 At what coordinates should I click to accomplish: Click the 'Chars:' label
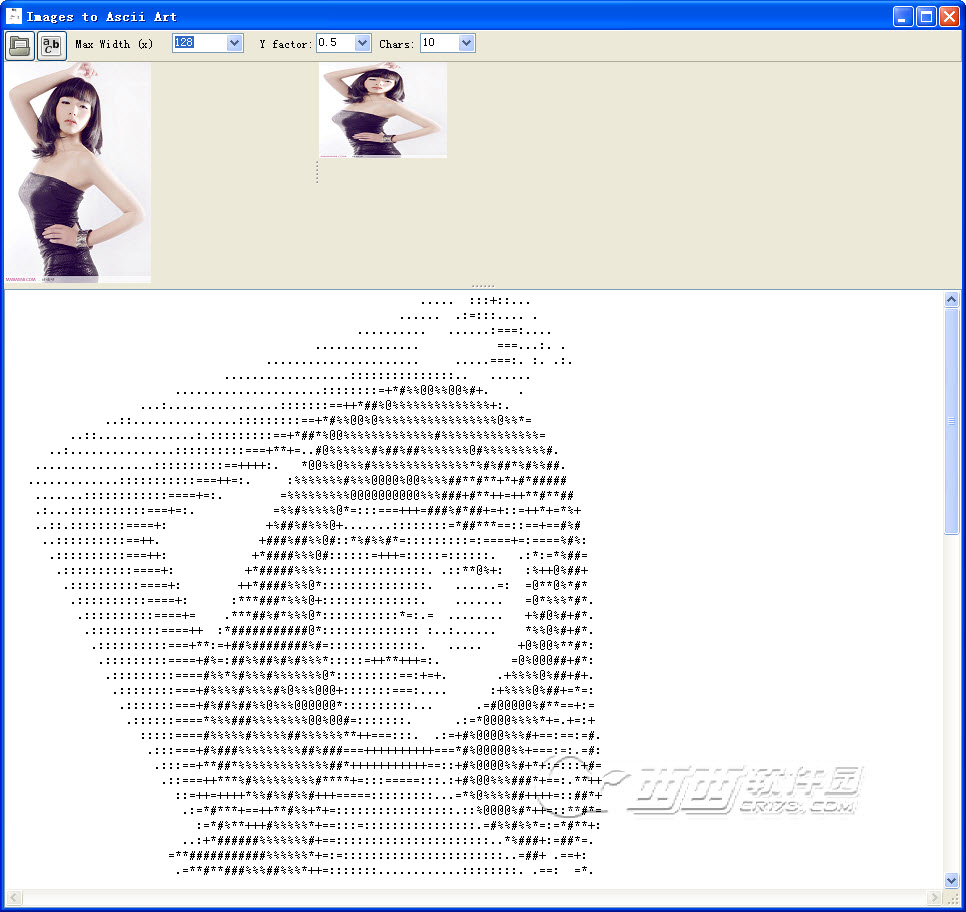click(397, 44)
